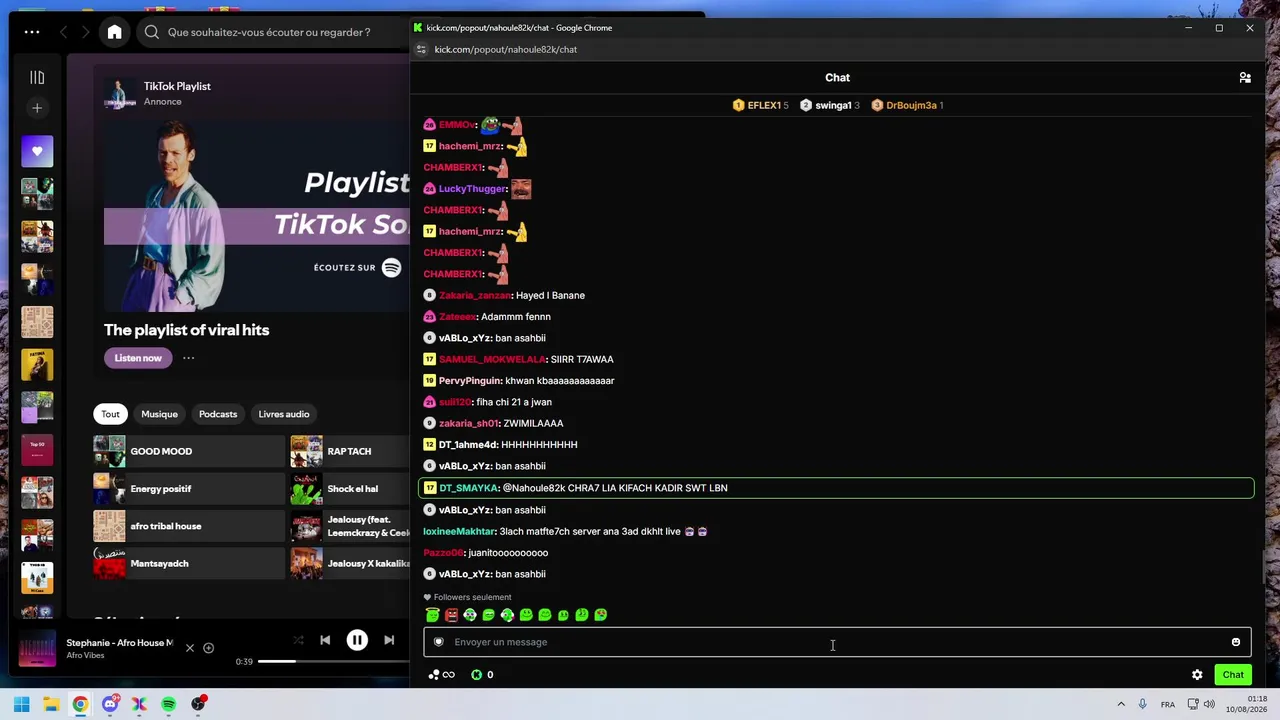The width and height of the screenshot is (1280, 720).
Task: Open Spotify three-dot main menu
Action: [x=32, y=32]
